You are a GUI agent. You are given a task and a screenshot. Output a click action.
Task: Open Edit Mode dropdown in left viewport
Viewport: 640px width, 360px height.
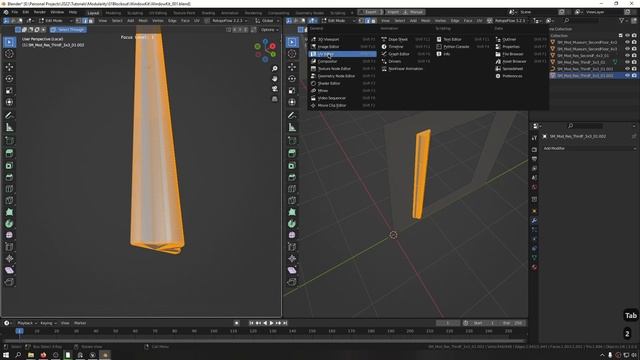pyautogui.click(x=56, y=20)
